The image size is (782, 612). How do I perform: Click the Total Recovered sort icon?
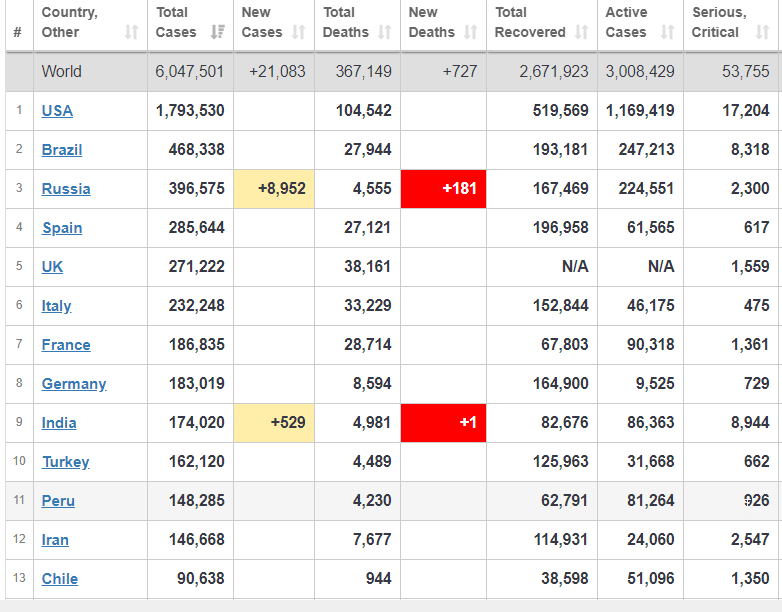pos(582,33)
